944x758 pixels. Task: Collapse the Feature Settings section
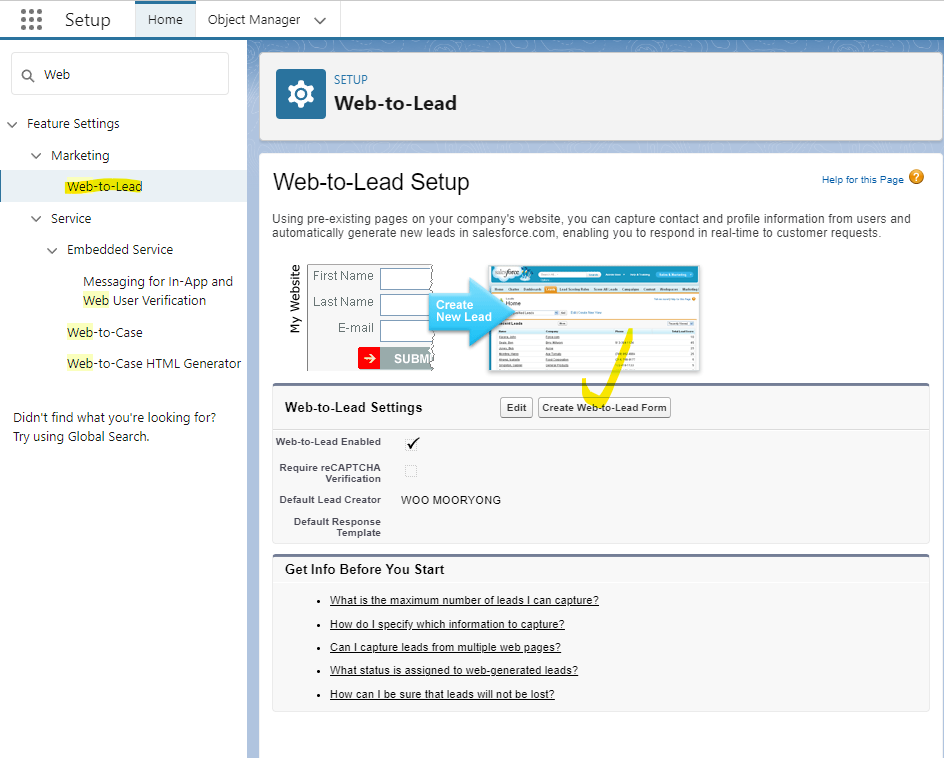tap(12, 124)
